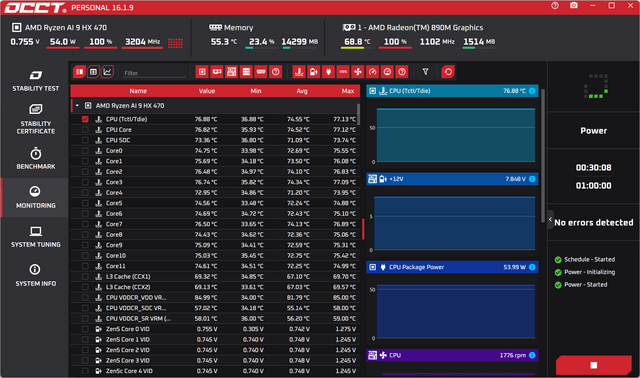640x378 pixels.
Task: Toggle the GPU hardware filter icon
Action: tap(217, 72)
